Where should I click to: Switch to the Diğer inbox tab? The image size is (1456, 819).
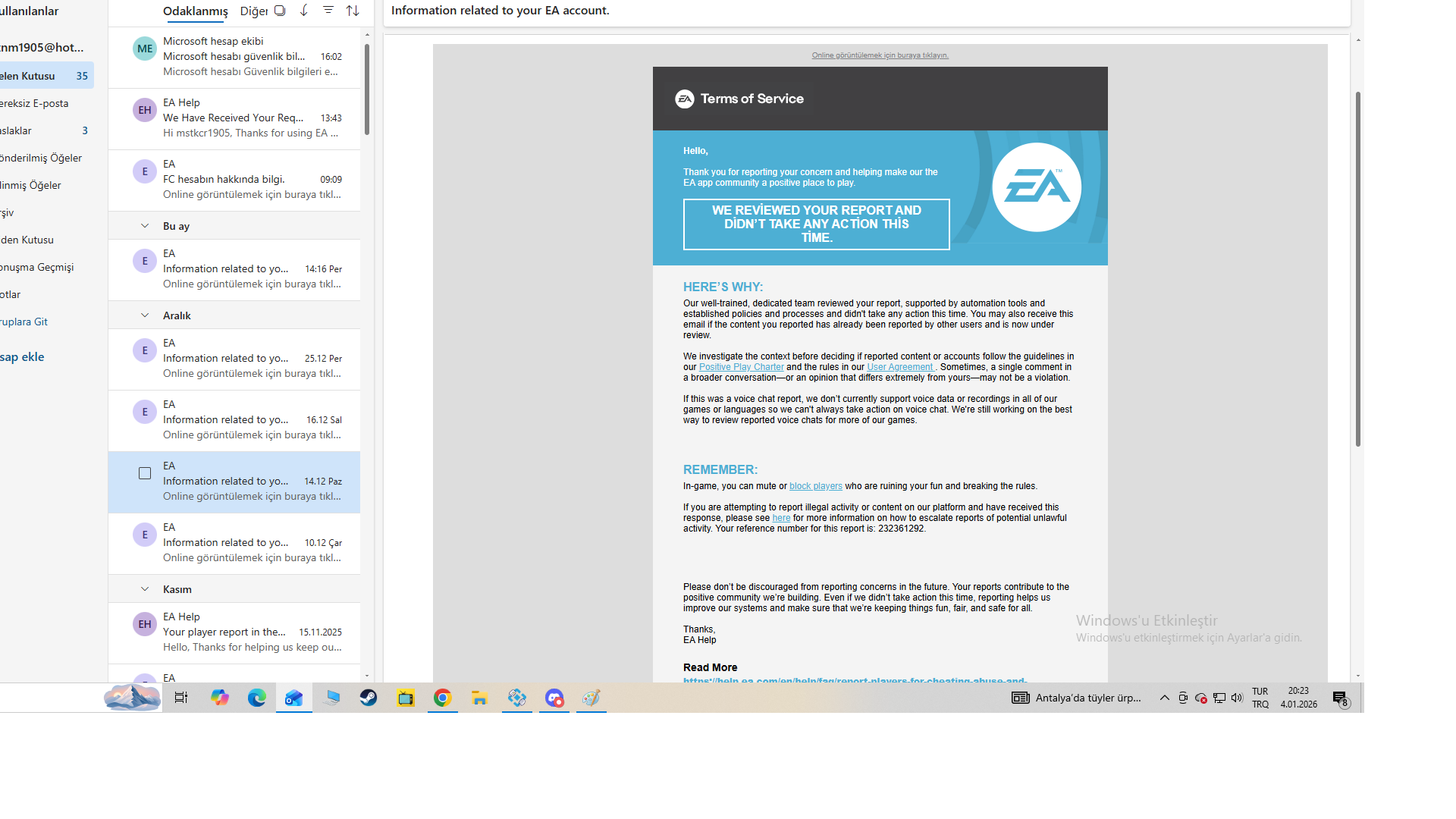(x=253, y=11)
